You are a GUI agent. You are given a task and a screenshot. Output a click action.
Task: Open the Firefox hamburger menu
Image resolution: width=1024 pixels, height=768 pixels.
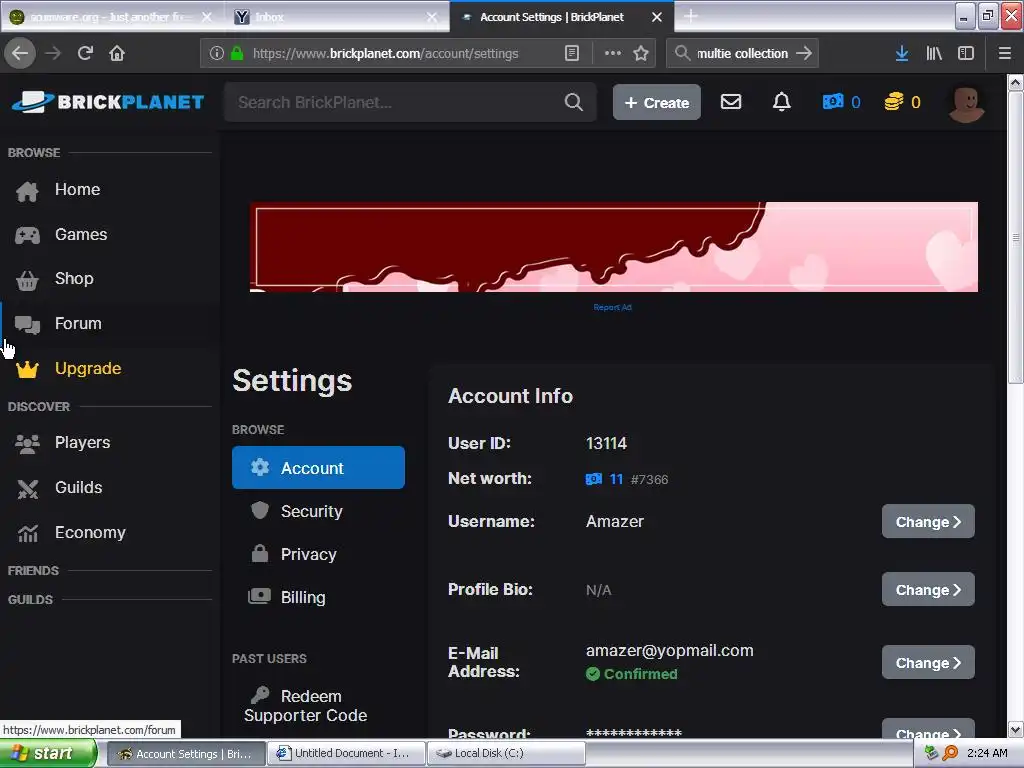coord(1005,53)
